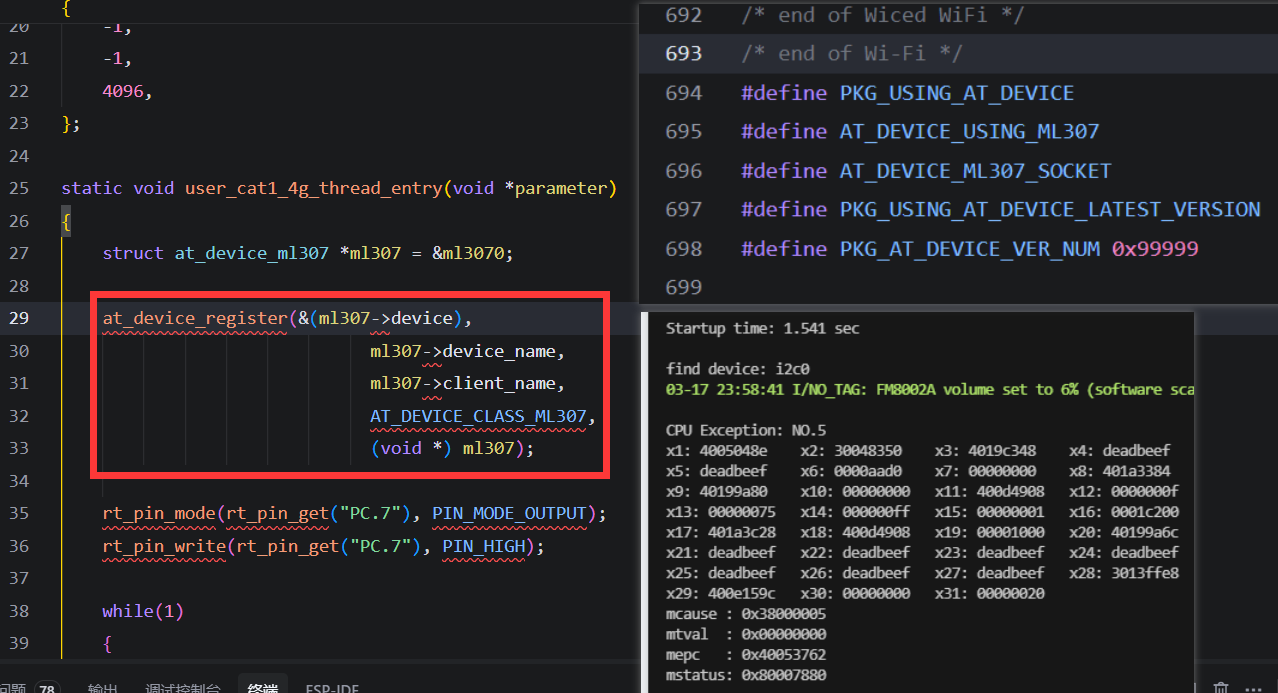Switch to the 终端 terminal tab
The height and width of the screenshot is (693, 1278).
point(262,688)
